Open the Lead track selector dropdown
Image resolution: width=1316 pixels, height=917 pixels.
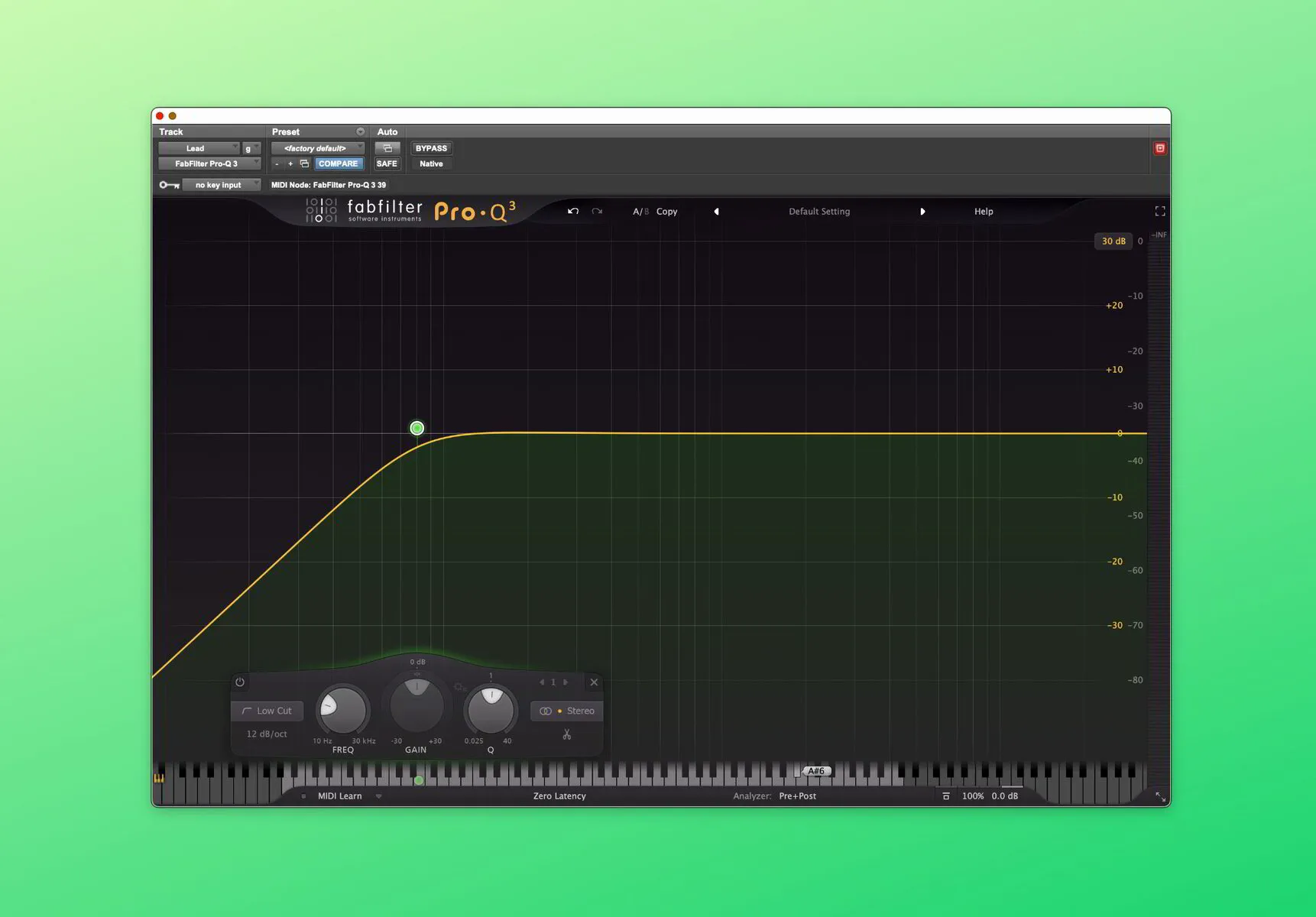point(199,148)
